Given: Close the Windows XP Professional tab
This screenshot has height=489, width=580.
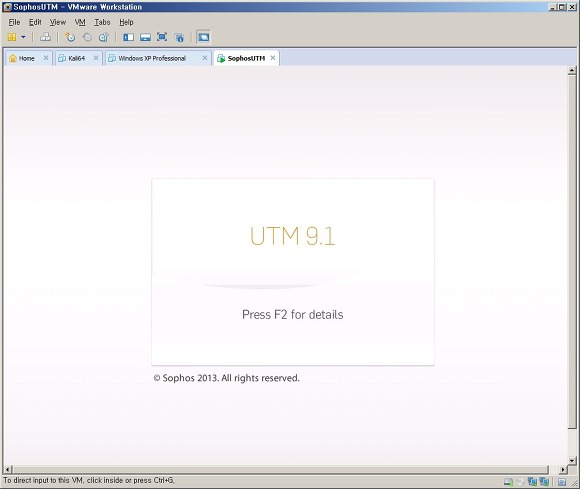Looking at the screenshot, I should [205, 58].
